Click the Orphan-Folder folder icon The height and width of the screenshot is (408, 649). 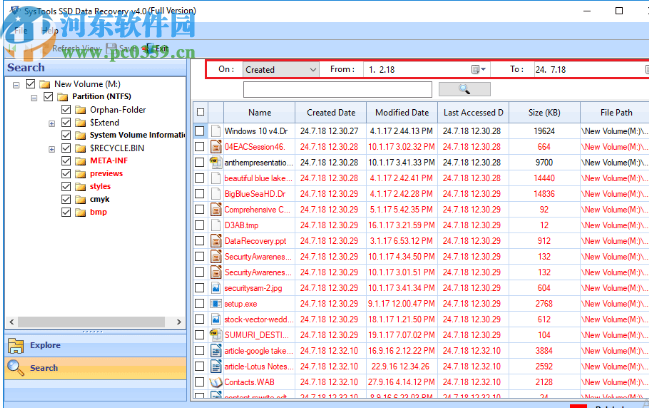tap(80, 110)
